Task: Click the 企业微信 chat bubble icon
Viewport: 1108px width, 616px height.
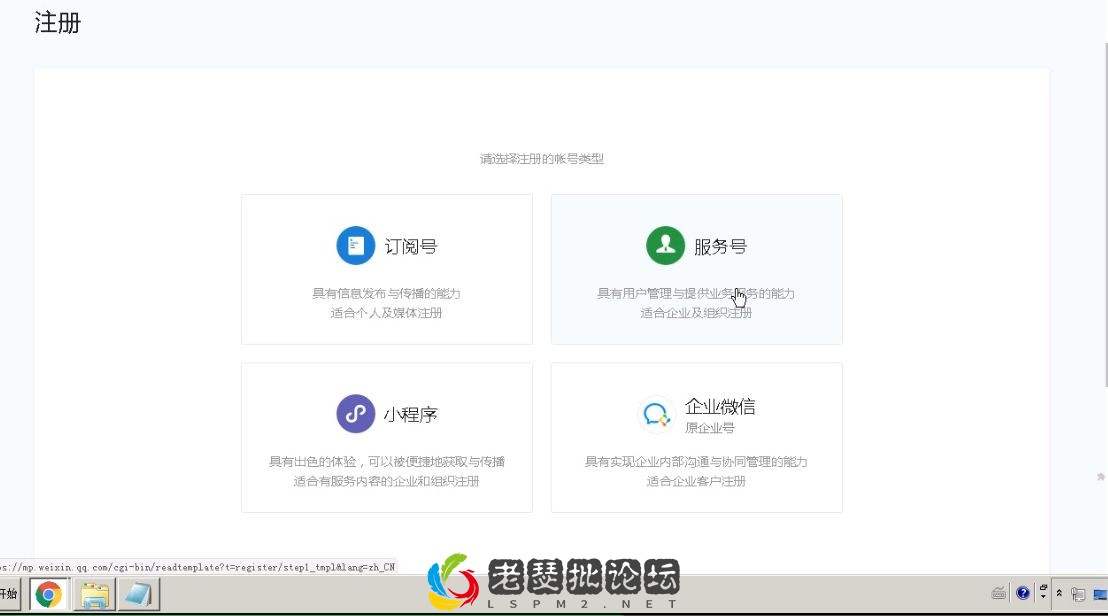Action: 656,415
